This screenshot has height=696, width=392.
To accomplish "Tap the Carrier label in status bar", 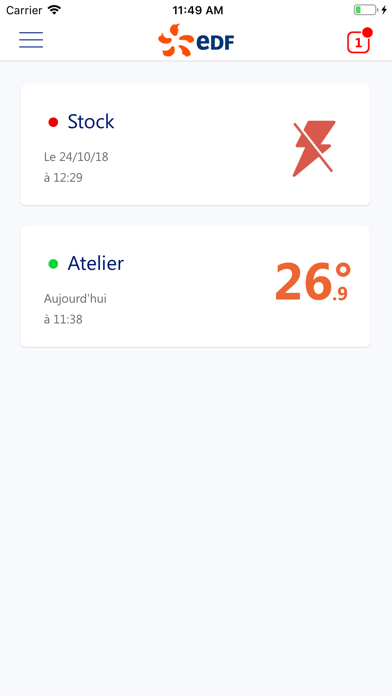I will [x=24, y=10].
